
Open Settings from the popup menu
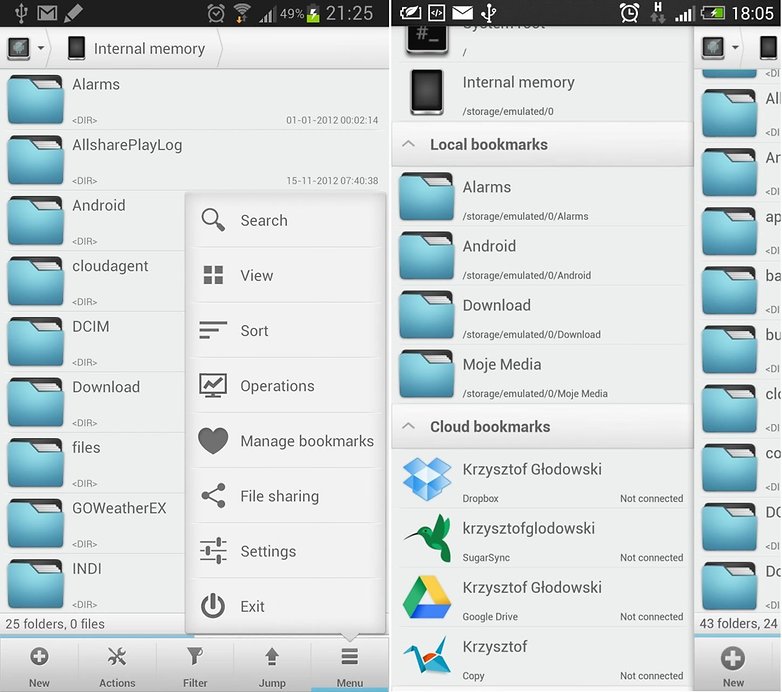(285, 551)
